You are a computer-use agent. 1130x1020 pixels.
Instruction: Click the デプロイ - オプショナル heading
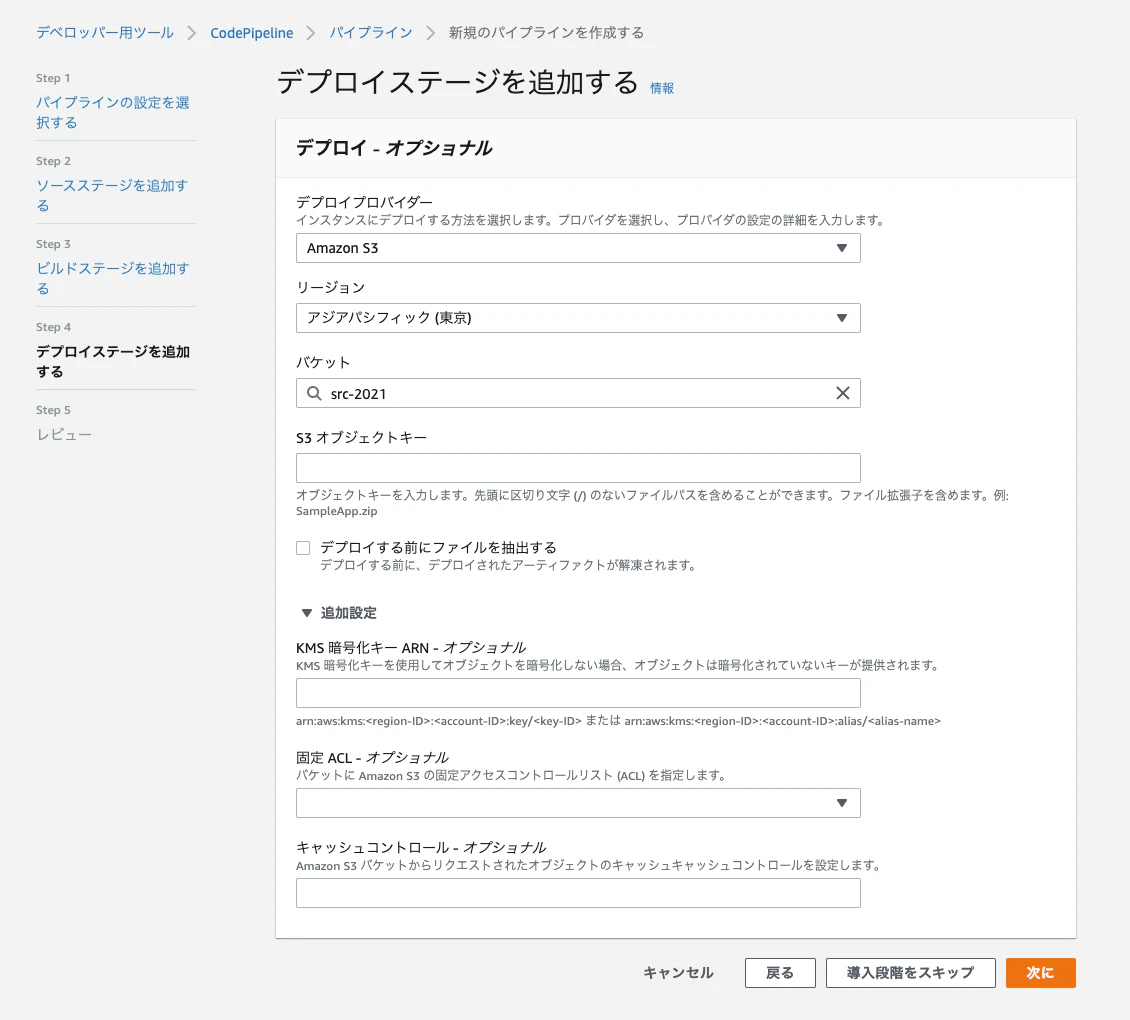[394, 148]
